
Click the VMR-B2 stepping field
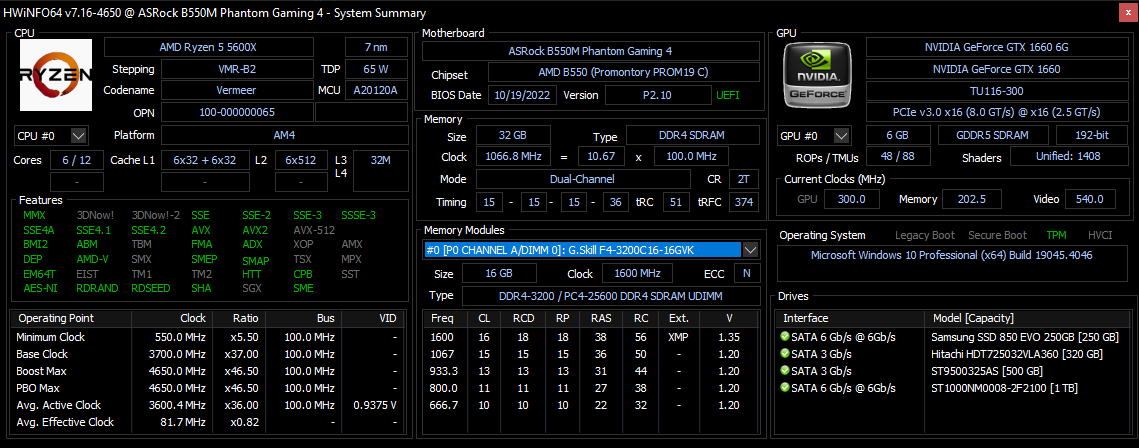pyautogui.click(x=237, y=69)
